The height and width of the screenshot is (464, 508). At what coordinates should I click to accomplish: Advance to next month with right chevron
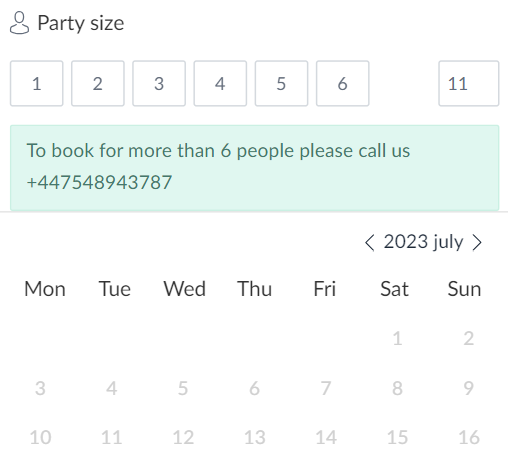pos(477,242)
